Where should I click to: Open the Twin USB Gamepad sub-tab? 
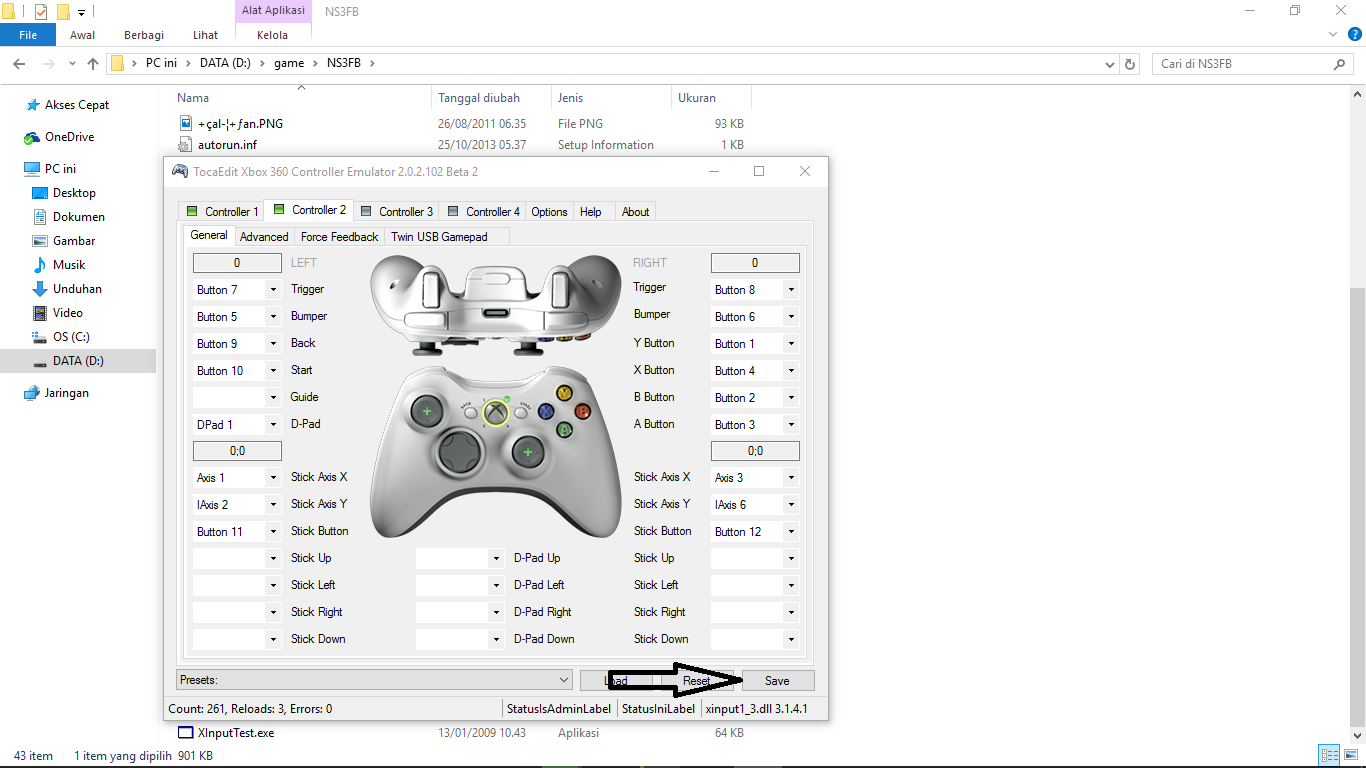[x=439, y=237]
